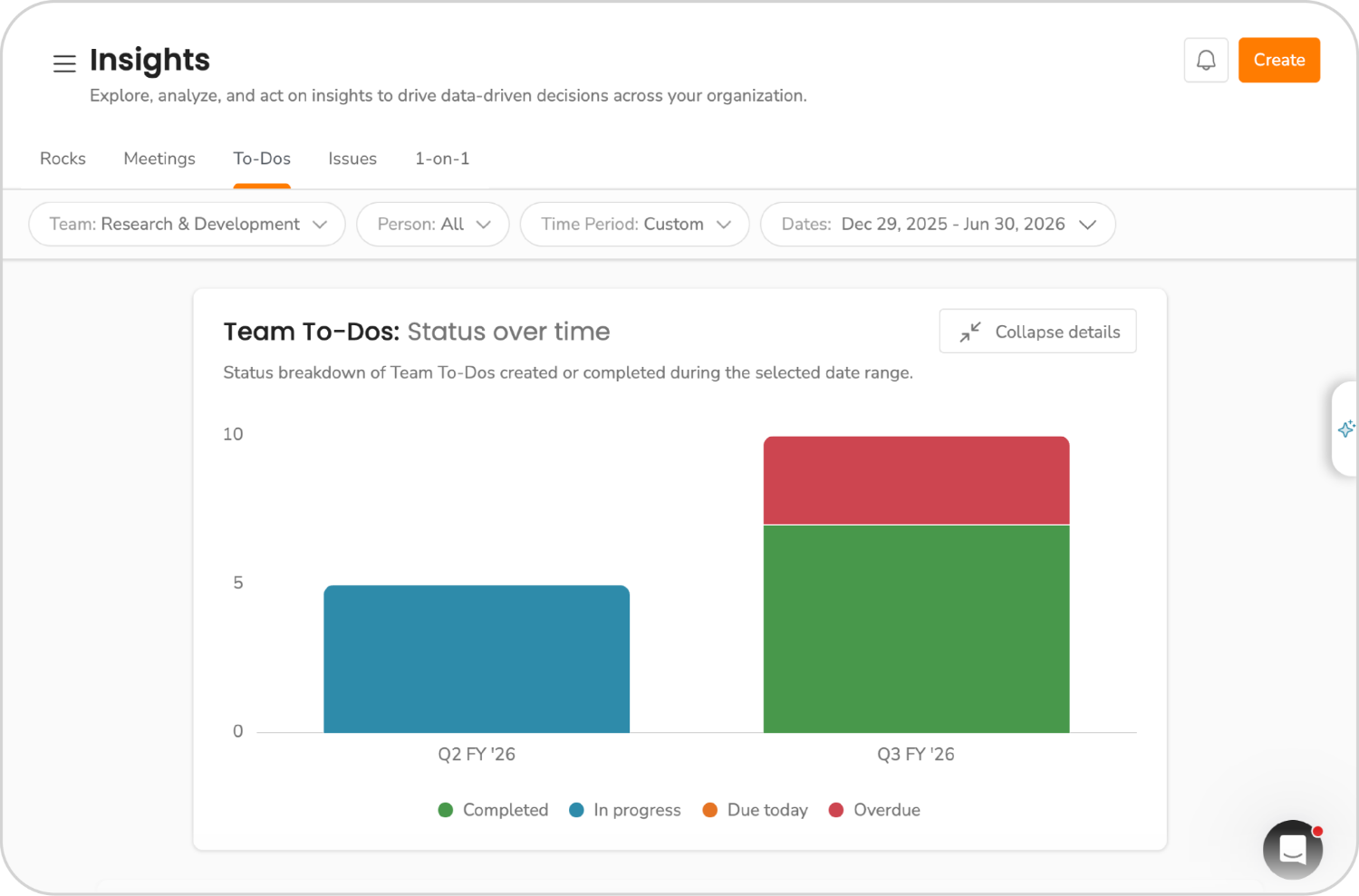Click the red Overdue bar segment
The height and width of the screenshot is (896, 1359).
click(916, 480)
